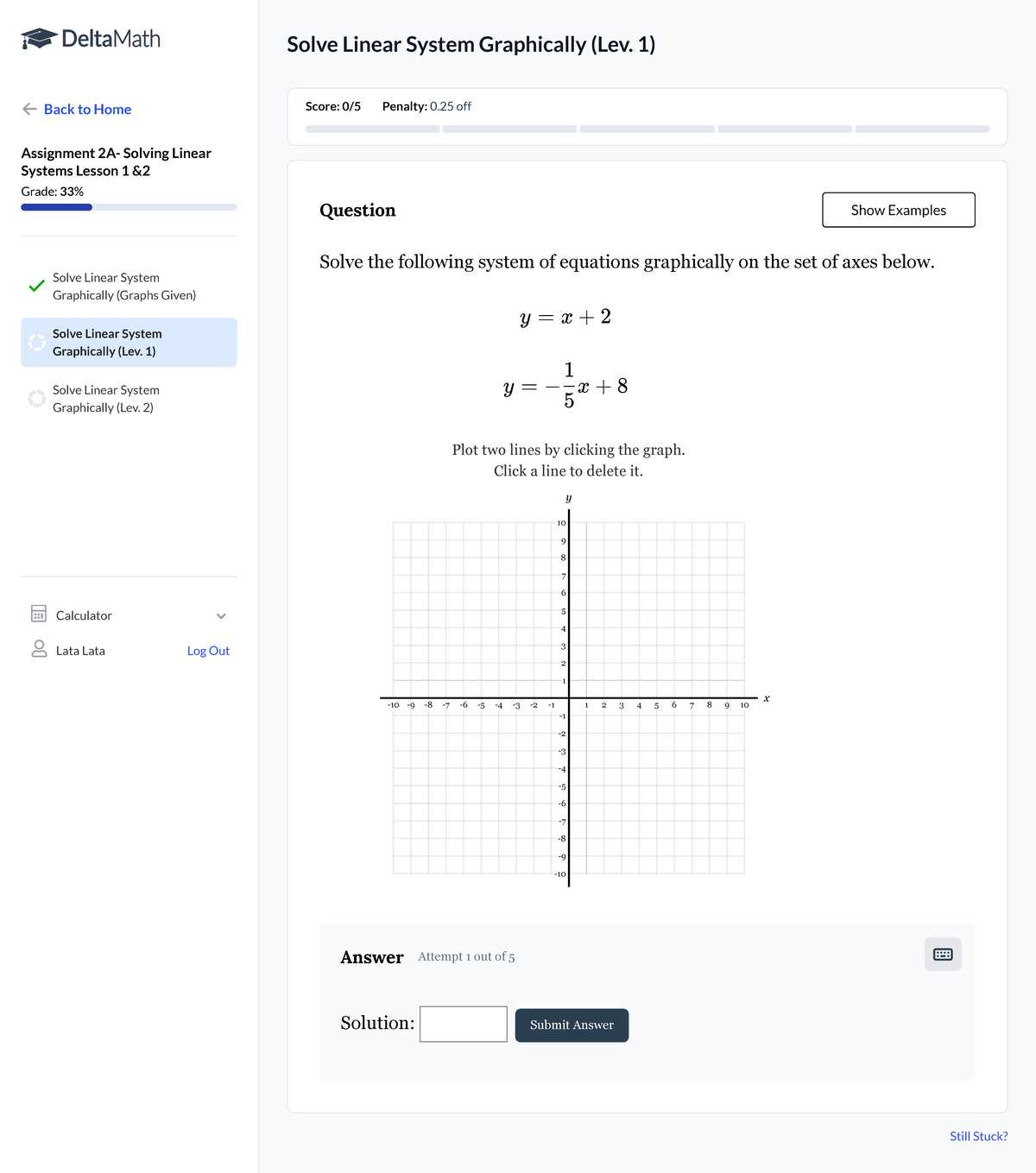The width and height of the screenshot is (1036, 1173).
Task: Go Back to Home
Action: pos(87,109)
